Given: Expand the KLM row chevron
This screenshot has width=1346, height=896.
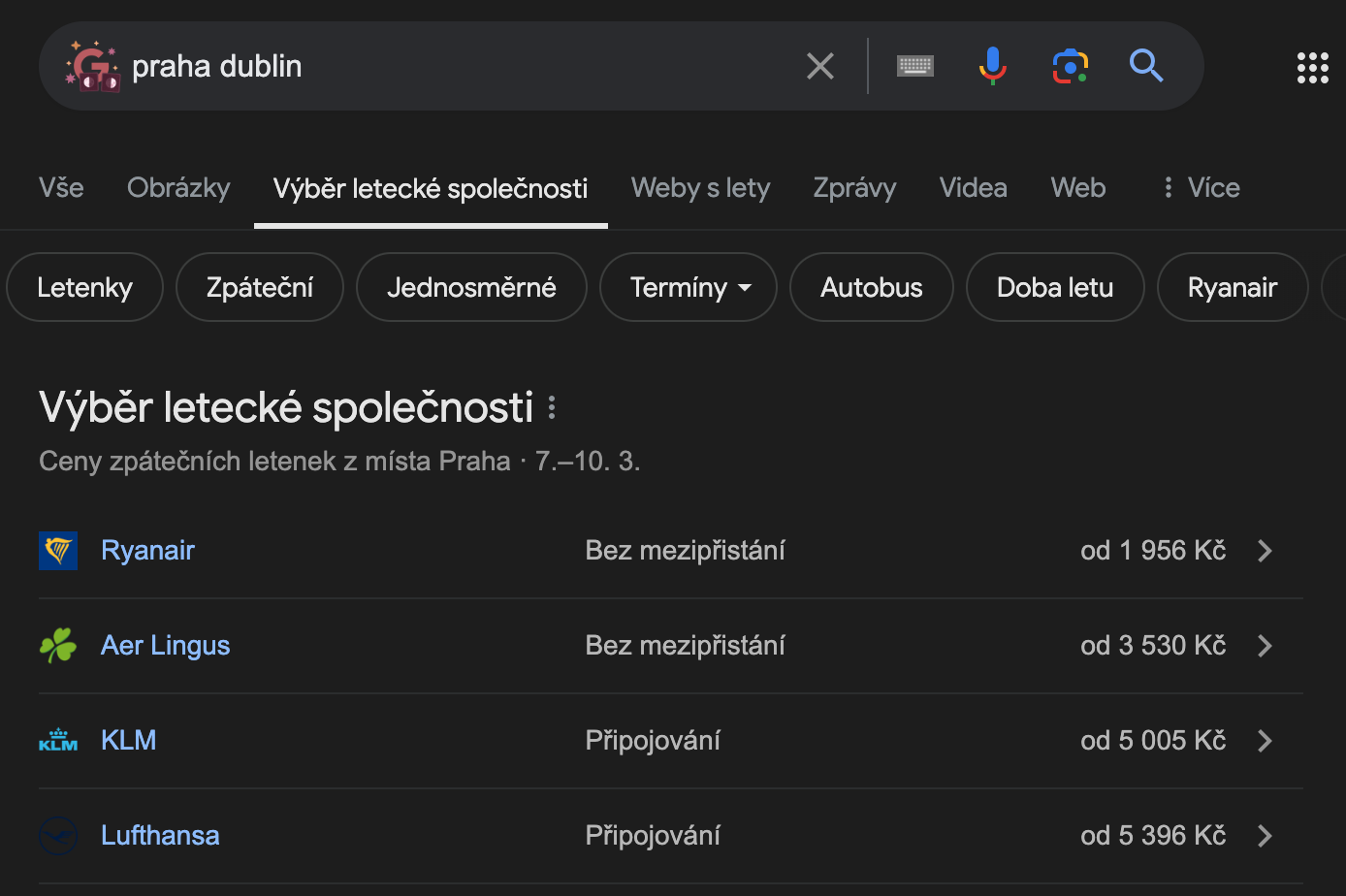Looking at the screenshot, I should (x=1265, y=741).
